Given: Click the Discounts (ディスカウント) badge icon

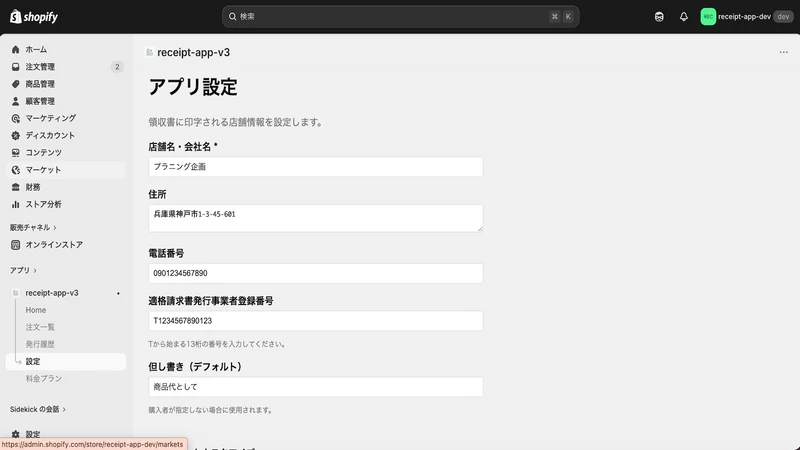Looking at the screenshot, I should pyautogui.click(x=15, y=136).
